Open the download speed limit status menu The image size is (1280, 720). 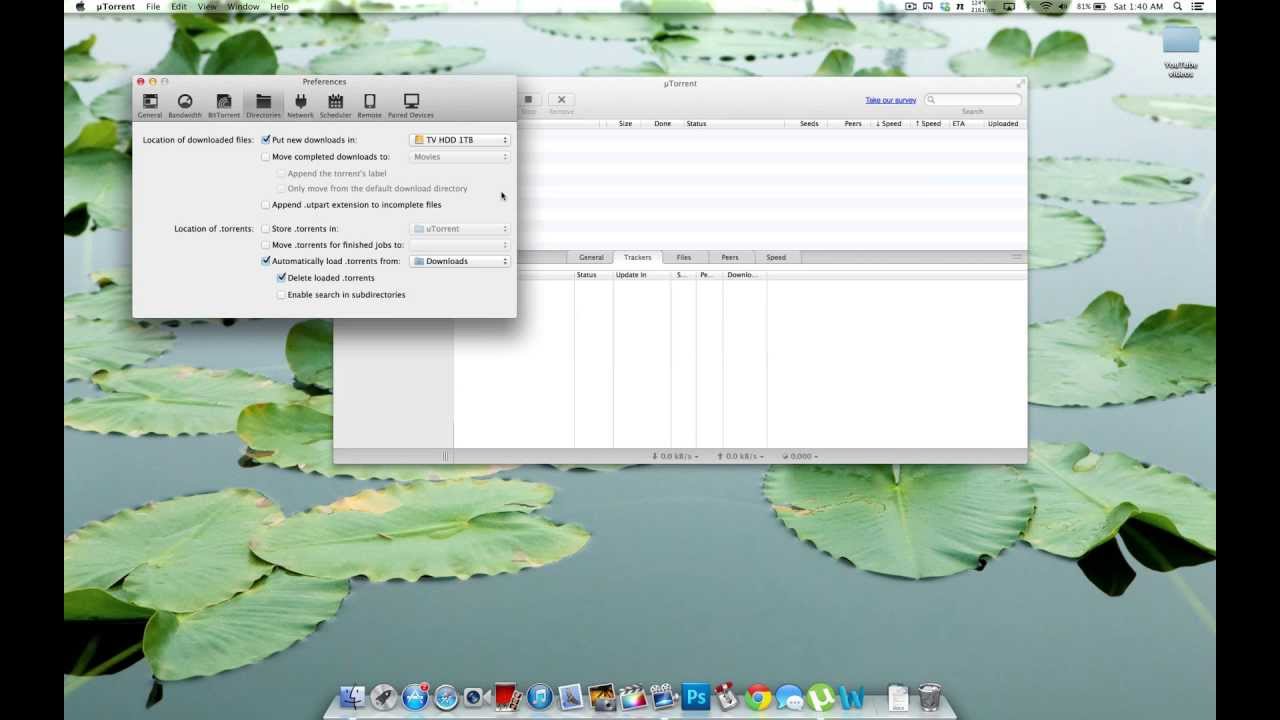click(675, 456)
